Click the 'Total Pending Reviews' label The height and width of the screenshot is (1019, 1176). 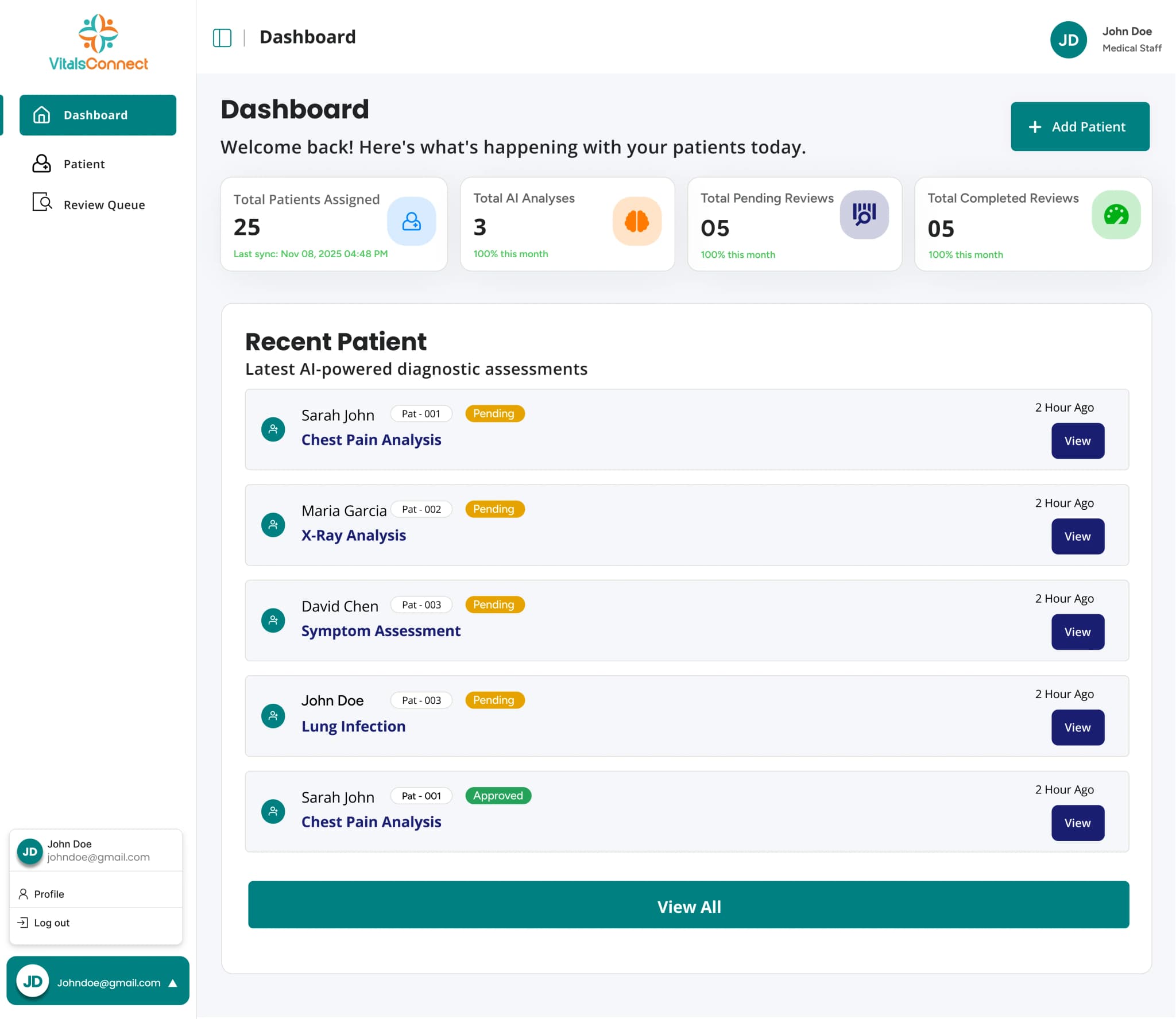click(767, 199)
